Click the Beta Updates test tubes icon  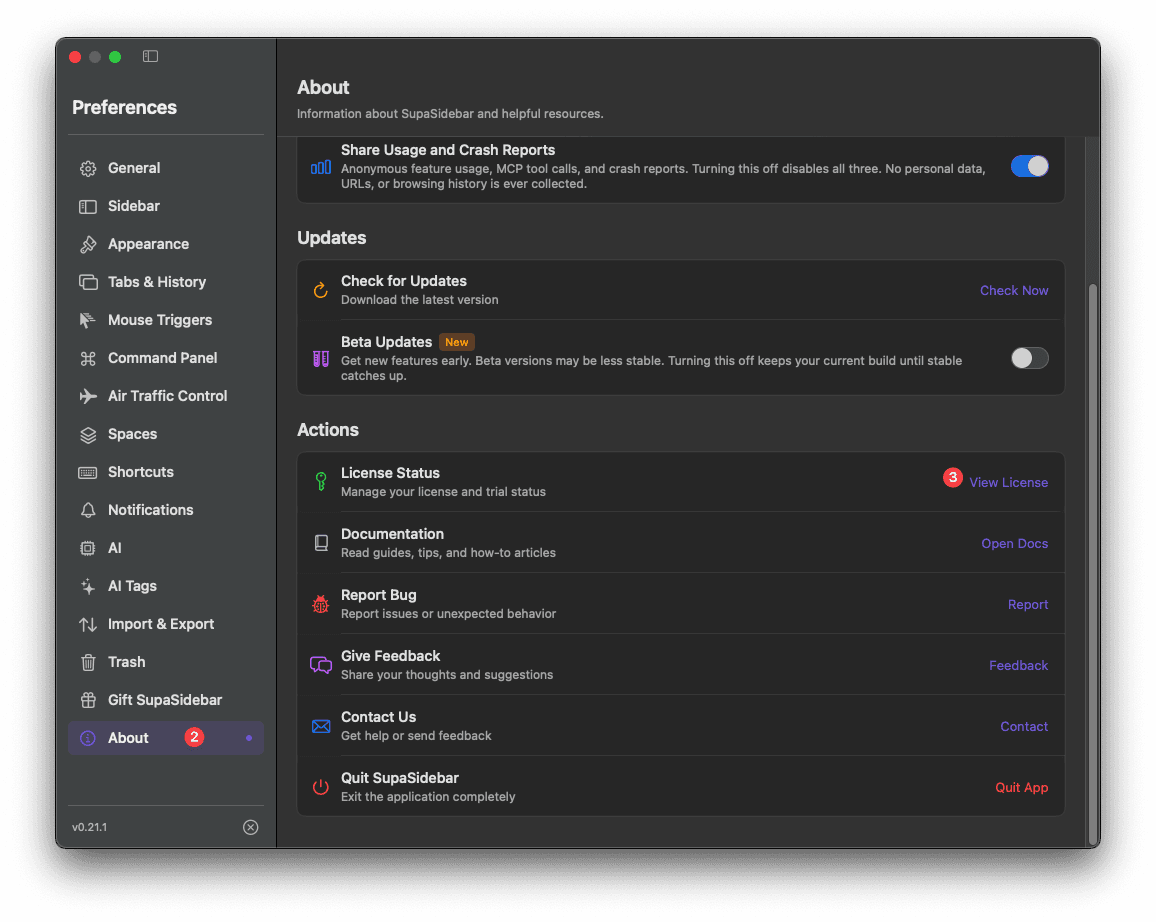(x=321, y=359)
